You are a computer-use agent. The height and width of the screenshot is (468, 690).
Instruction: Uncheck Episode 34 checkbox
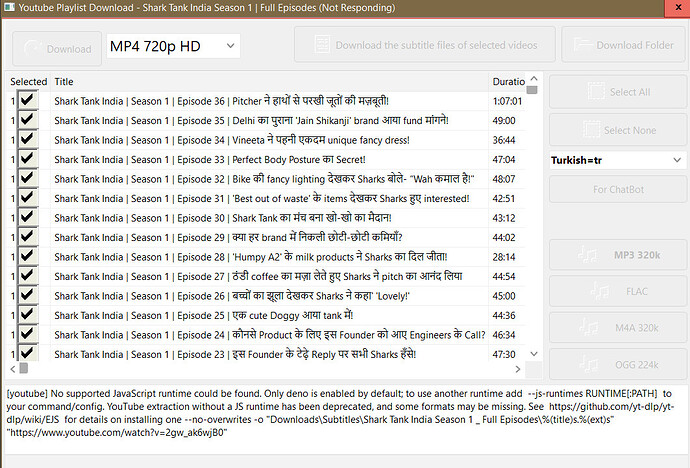click(x=27, y=139)
